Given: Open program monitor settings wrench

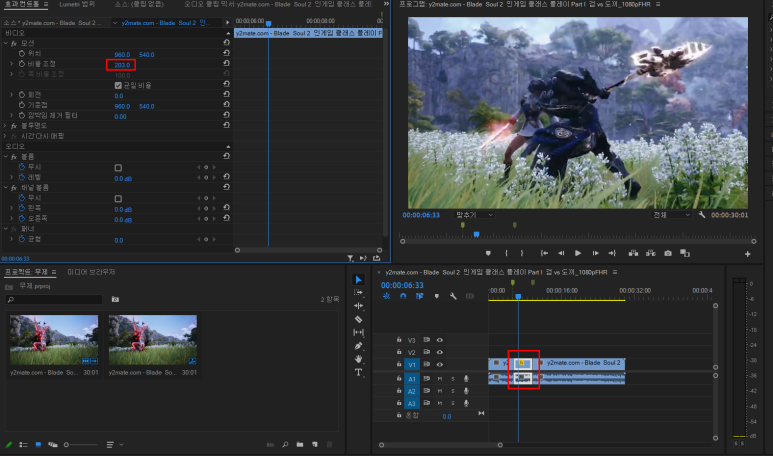Looking at the screenshot, I should click(x=702, y=215).
